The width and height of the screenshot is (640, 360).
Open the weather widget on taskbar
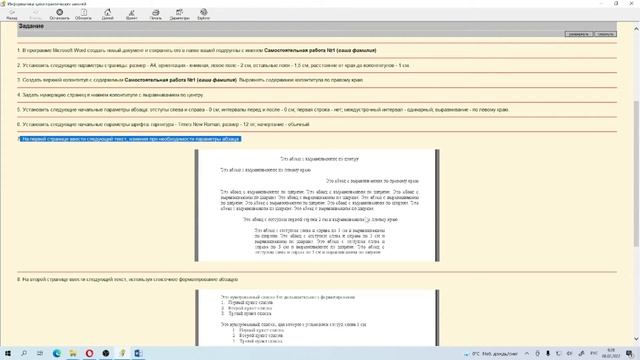pyautogui.click(x=491, y=354)
